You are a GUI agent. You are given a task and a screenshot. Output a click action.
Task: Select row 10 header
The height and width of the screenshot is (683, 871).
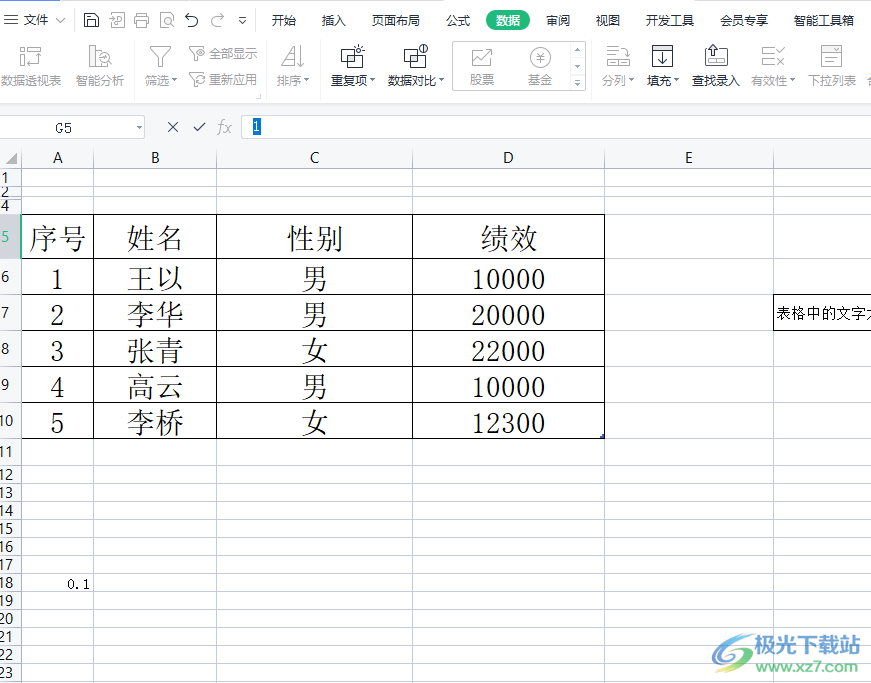click(10, 421)
